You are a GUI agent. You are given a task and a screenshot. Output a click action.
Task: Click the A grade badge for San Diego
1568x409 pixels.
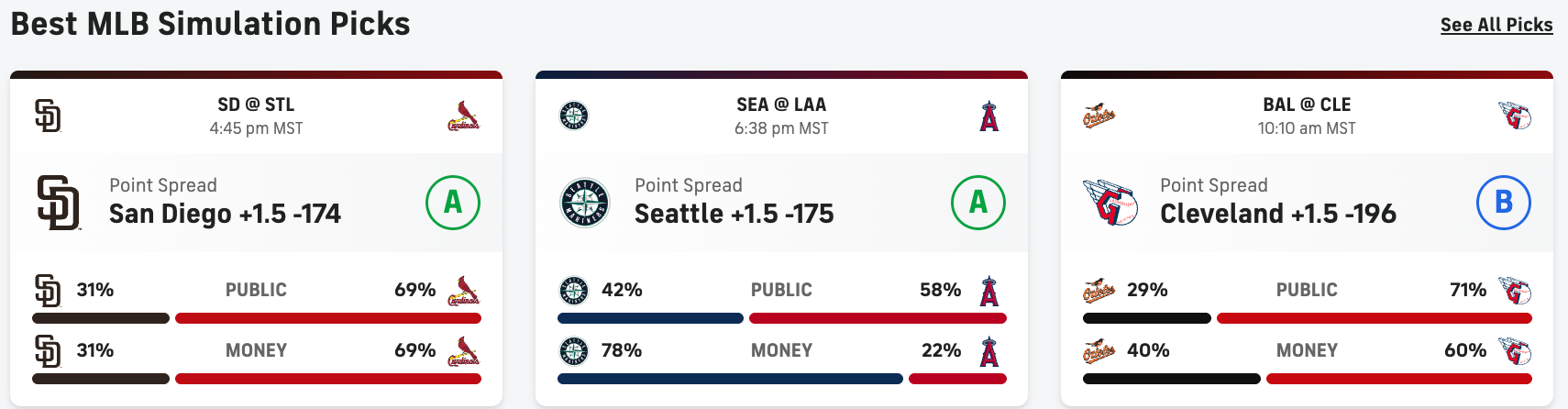point(453,203)
